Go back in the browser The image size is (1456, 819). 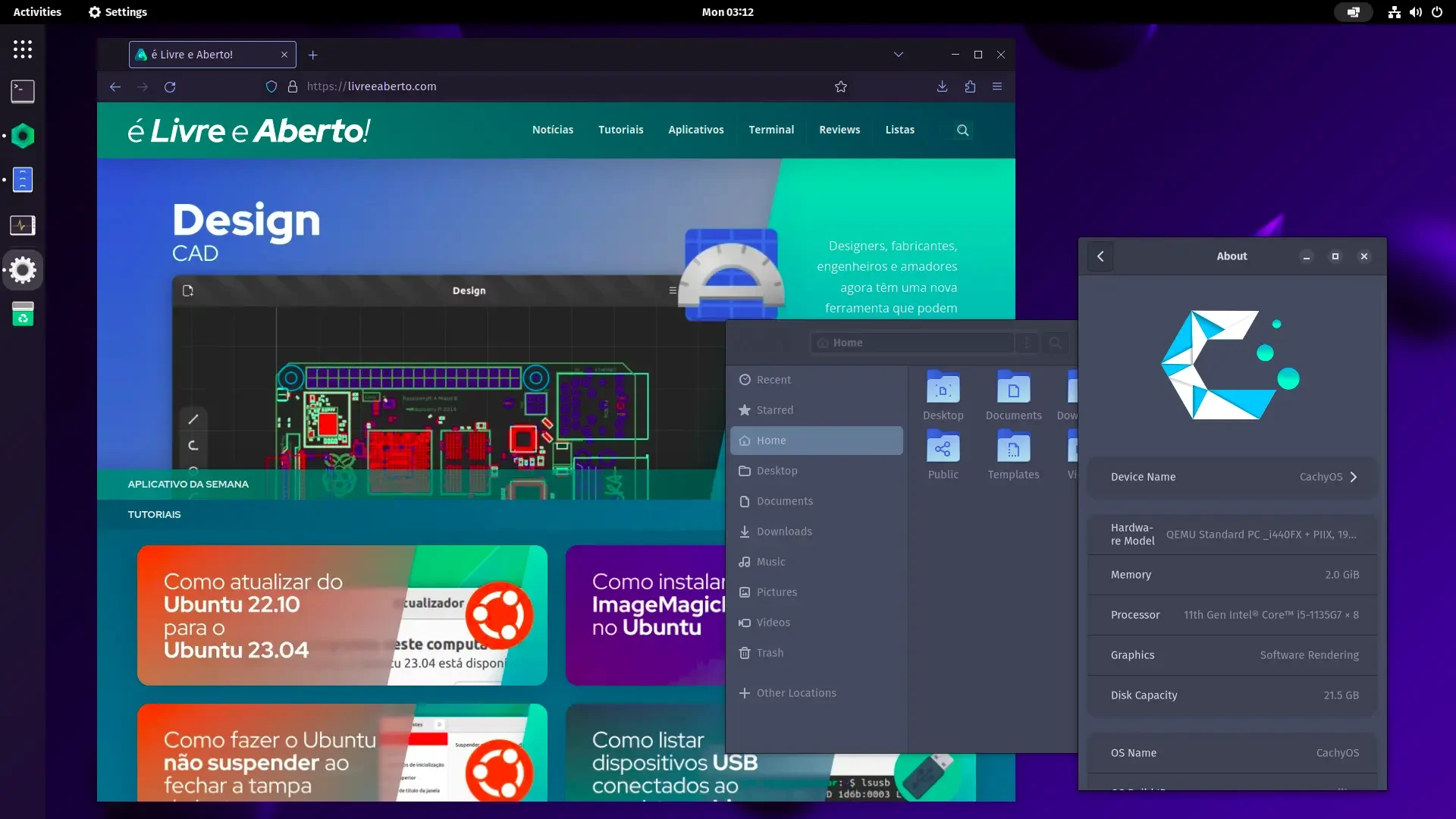pos(115,86)
